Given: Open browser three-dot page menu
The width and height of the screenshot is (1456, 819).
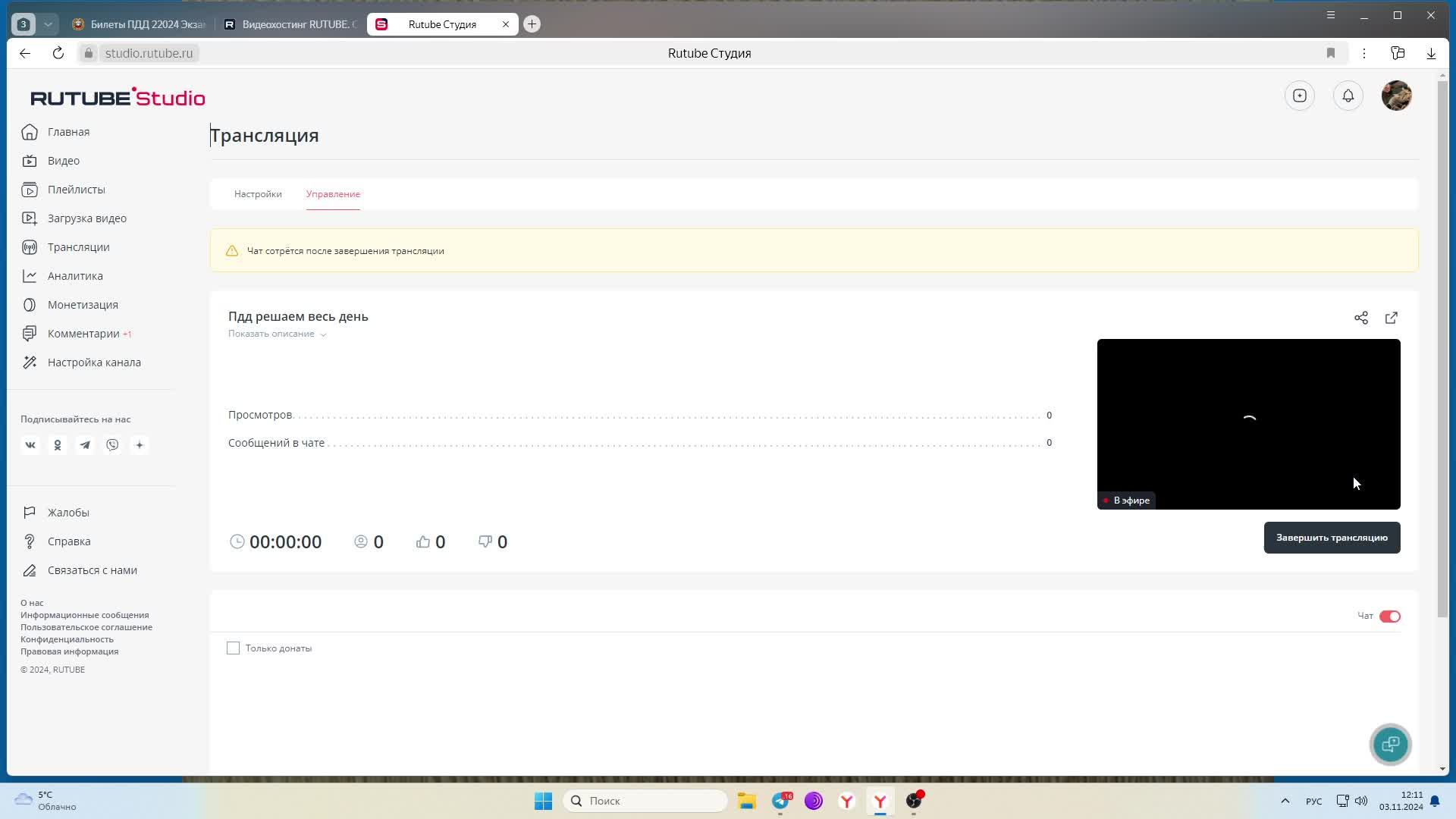Looking at the screenshot, I should coord(1364,53).
